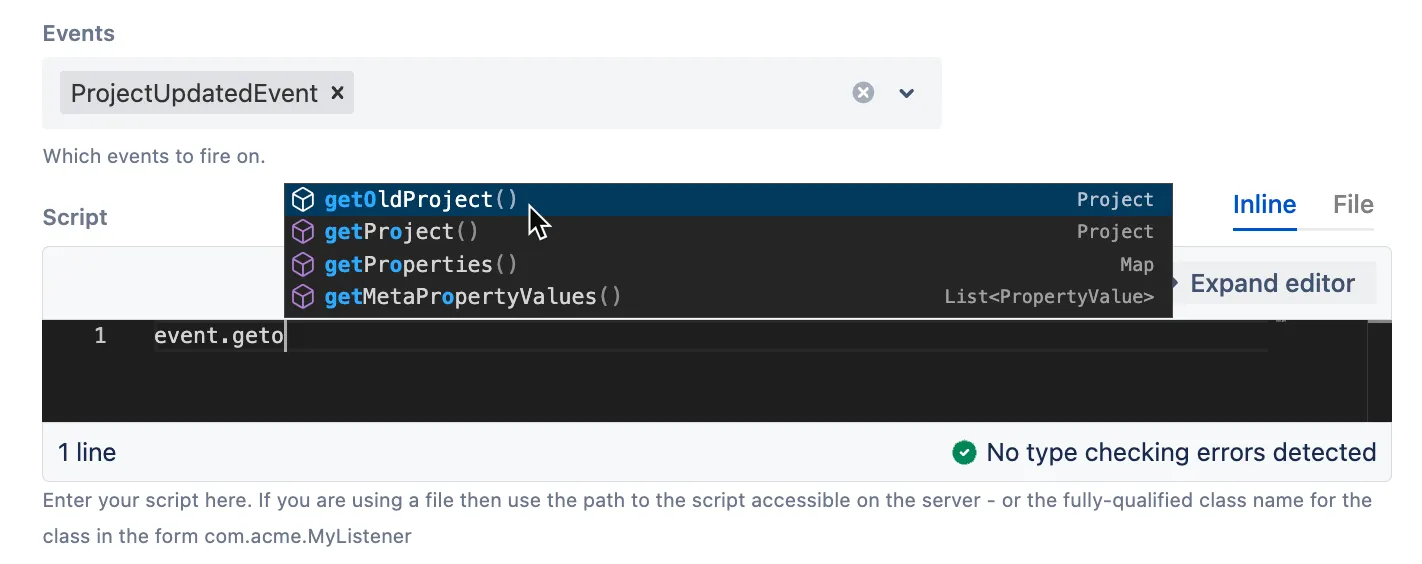Click line number 1 in the gutter

pyautogui.click(x=100, y=336)
